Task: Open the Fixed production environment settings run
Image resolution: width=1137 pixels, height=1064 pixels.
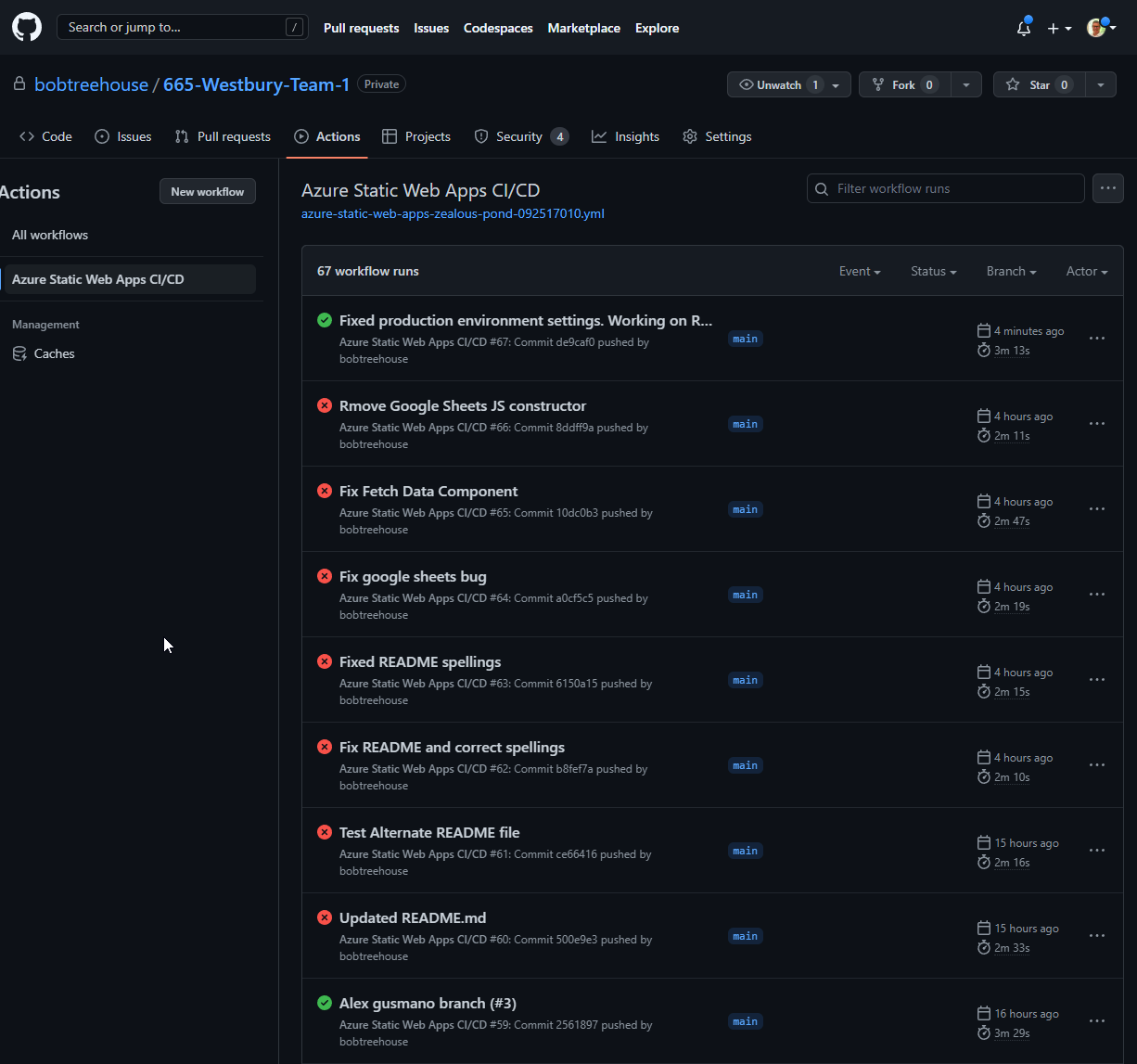Action: 526,320
